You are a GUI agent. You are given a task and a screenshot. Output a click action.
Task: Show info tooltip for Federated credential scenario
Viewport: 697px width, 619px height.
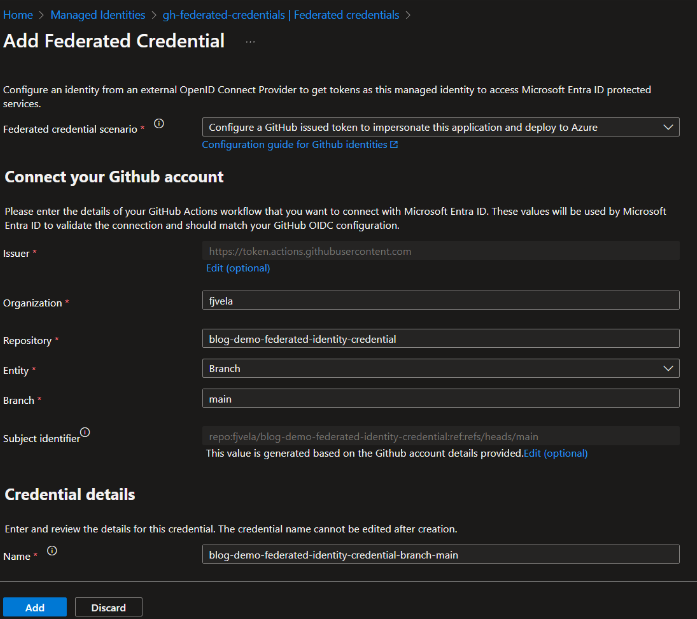[x=159, y=124]
